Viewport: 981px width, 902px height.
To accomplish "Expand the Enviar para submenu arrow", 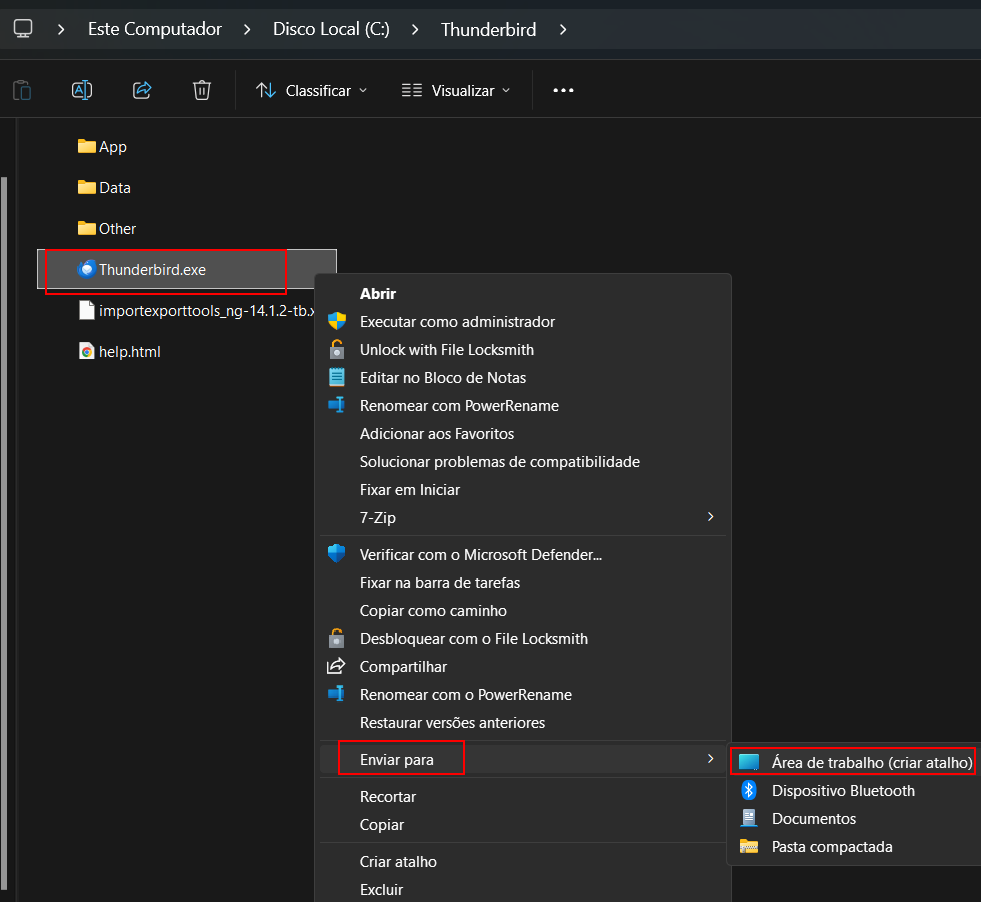I will (x=710, y=759).
